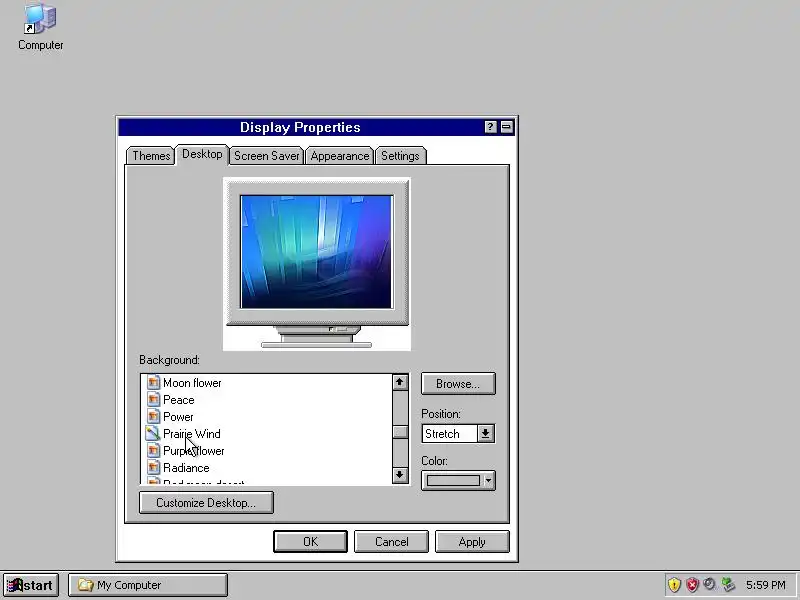Click the Windows flag logo on Start
The image size is (800, 600).
(15, 585)
